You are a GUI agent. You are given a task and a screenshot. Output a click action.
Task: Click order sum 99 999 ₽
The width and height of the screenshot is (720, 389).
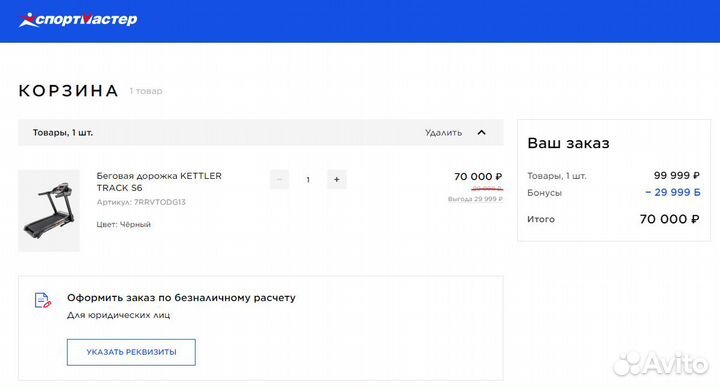click(676, 175)
